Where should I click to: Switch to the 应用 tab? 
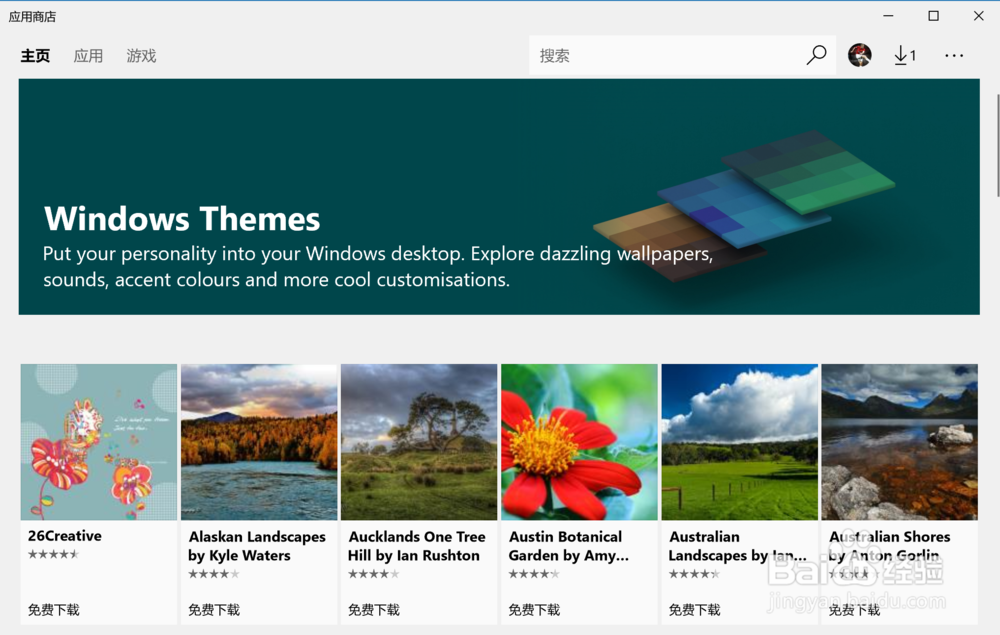click(88, 56)
